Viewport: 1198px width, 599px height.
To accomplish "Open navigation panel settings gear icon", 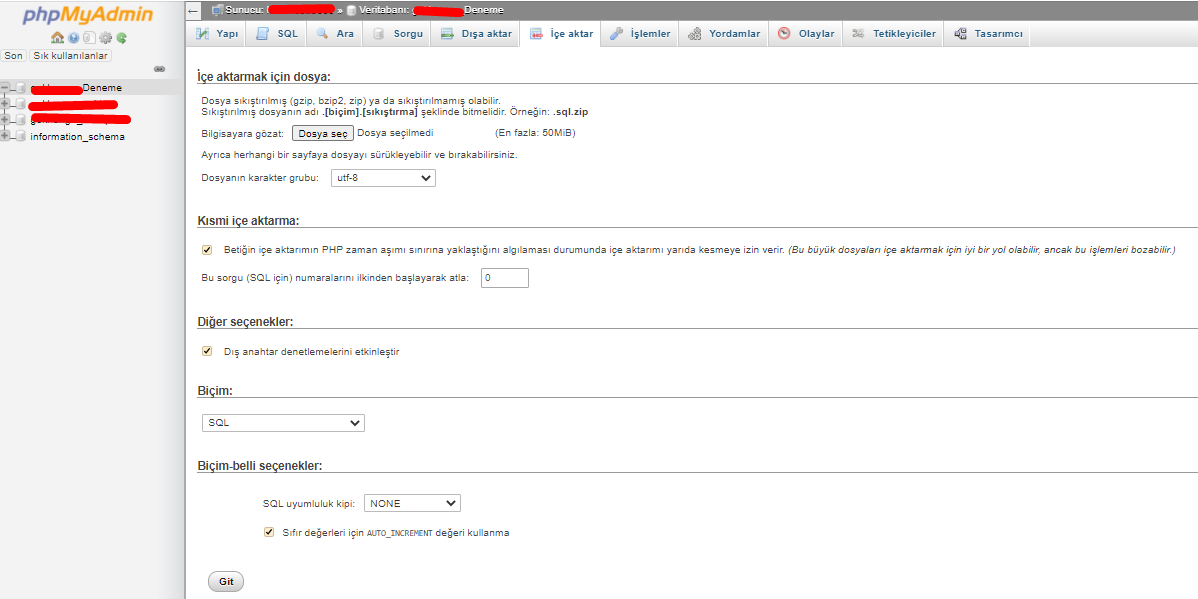I will tap(105, 37).
